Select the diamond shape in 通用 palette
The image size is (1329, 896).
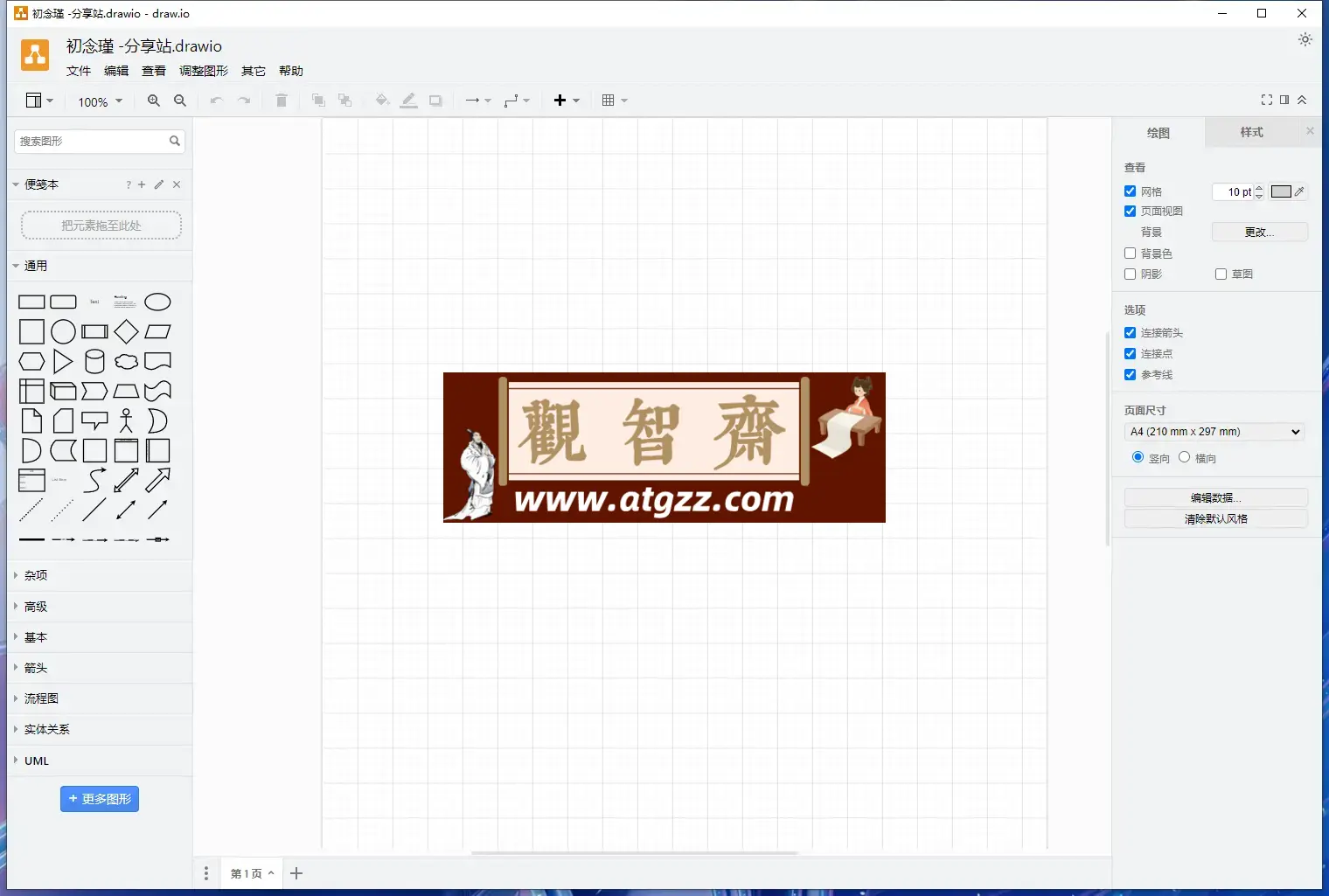click(126, 332)
